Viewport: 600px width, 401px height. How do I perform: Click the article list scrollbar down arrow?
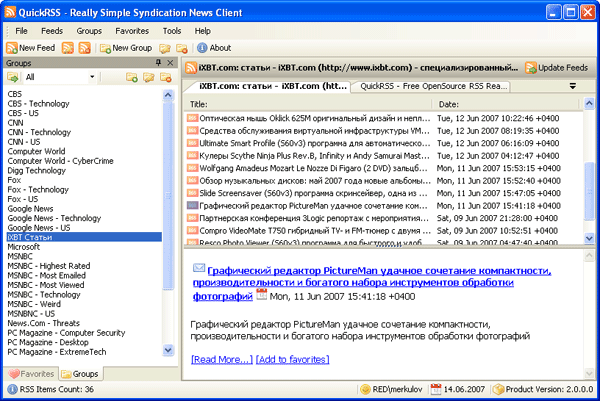click(589, 238)
